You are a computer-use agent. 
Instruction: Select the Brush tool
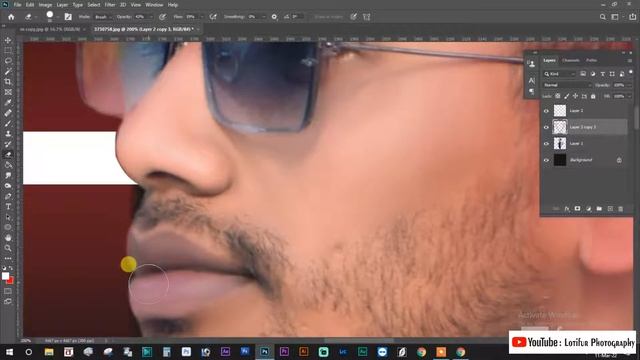(x=8, y=123)
